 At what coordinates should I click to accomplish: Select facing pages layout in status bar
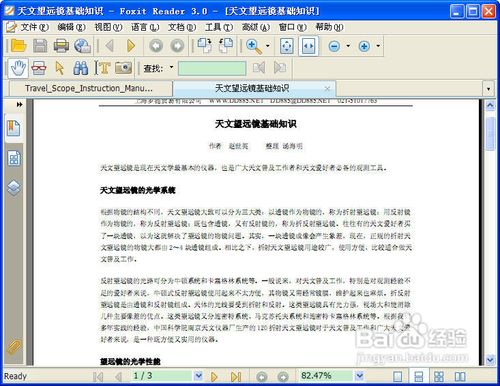tap(460, 377)
